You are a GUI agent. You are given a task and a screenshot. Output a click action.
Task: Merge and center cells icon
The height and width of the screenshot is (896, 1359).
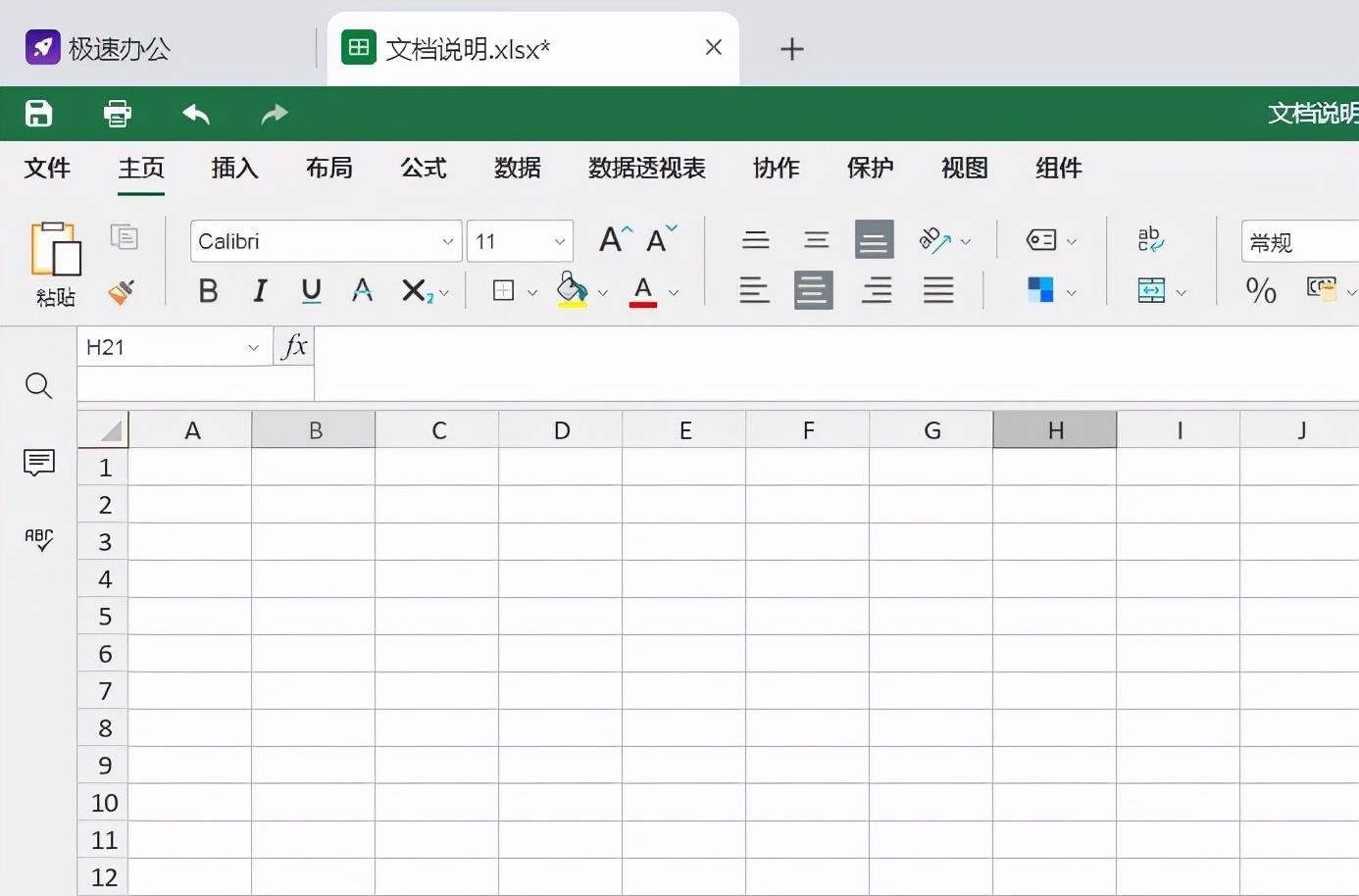click(1151, 290)
